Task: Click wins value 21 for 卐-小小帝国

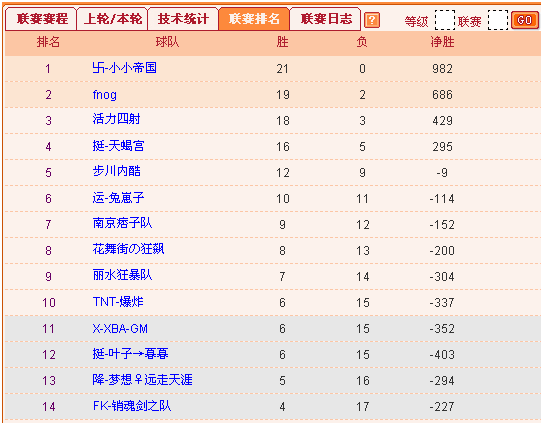Action: 282,69
